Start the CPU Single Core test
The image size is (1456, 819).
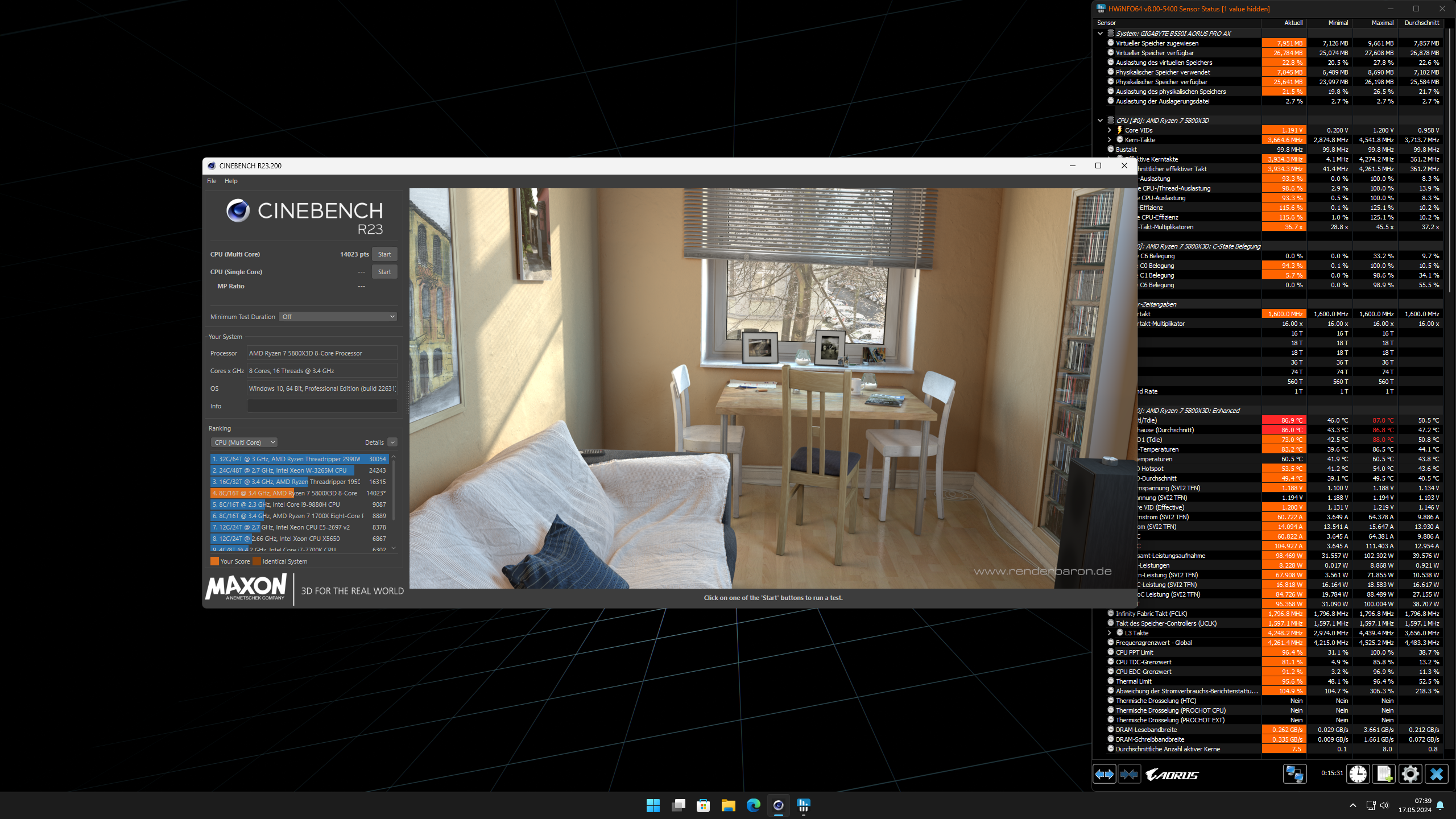click(x=384, y=272)
